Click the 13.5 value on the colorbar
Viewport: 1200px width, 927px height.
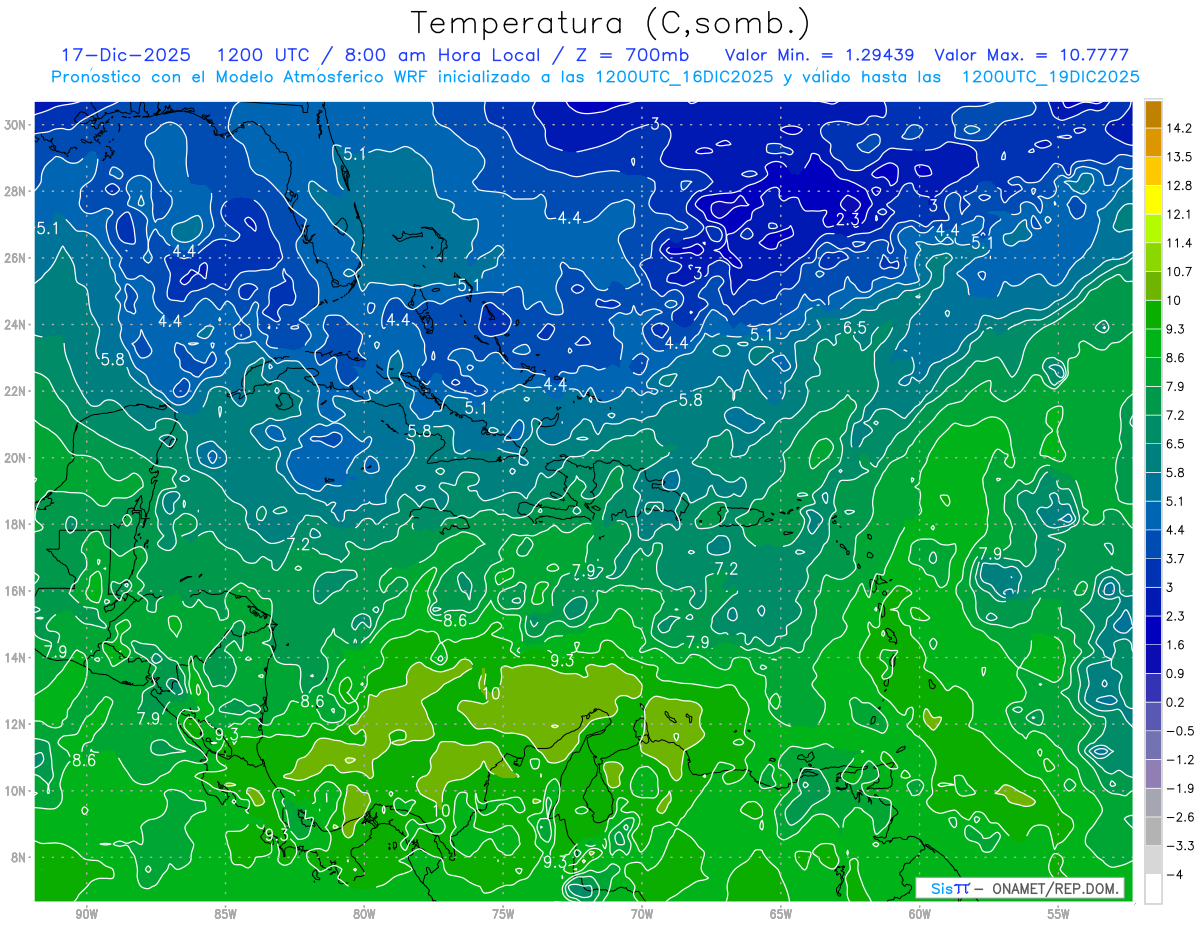1179,157
